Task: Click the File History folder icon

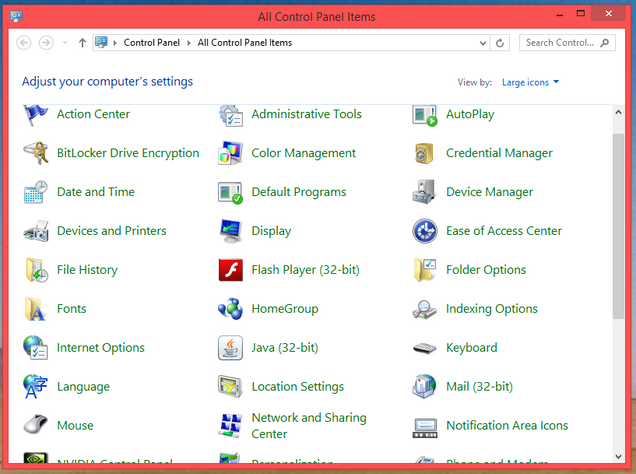Action: tap(37, 270)
